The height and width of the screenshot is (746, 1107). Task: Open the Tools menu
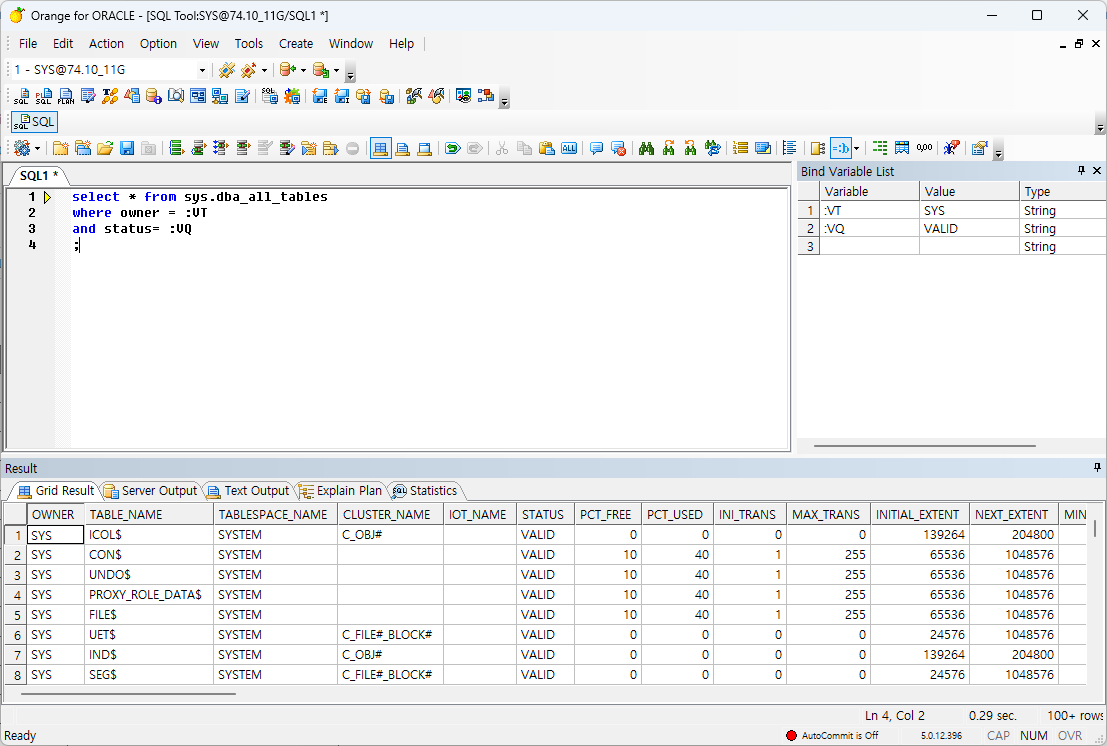248,44
